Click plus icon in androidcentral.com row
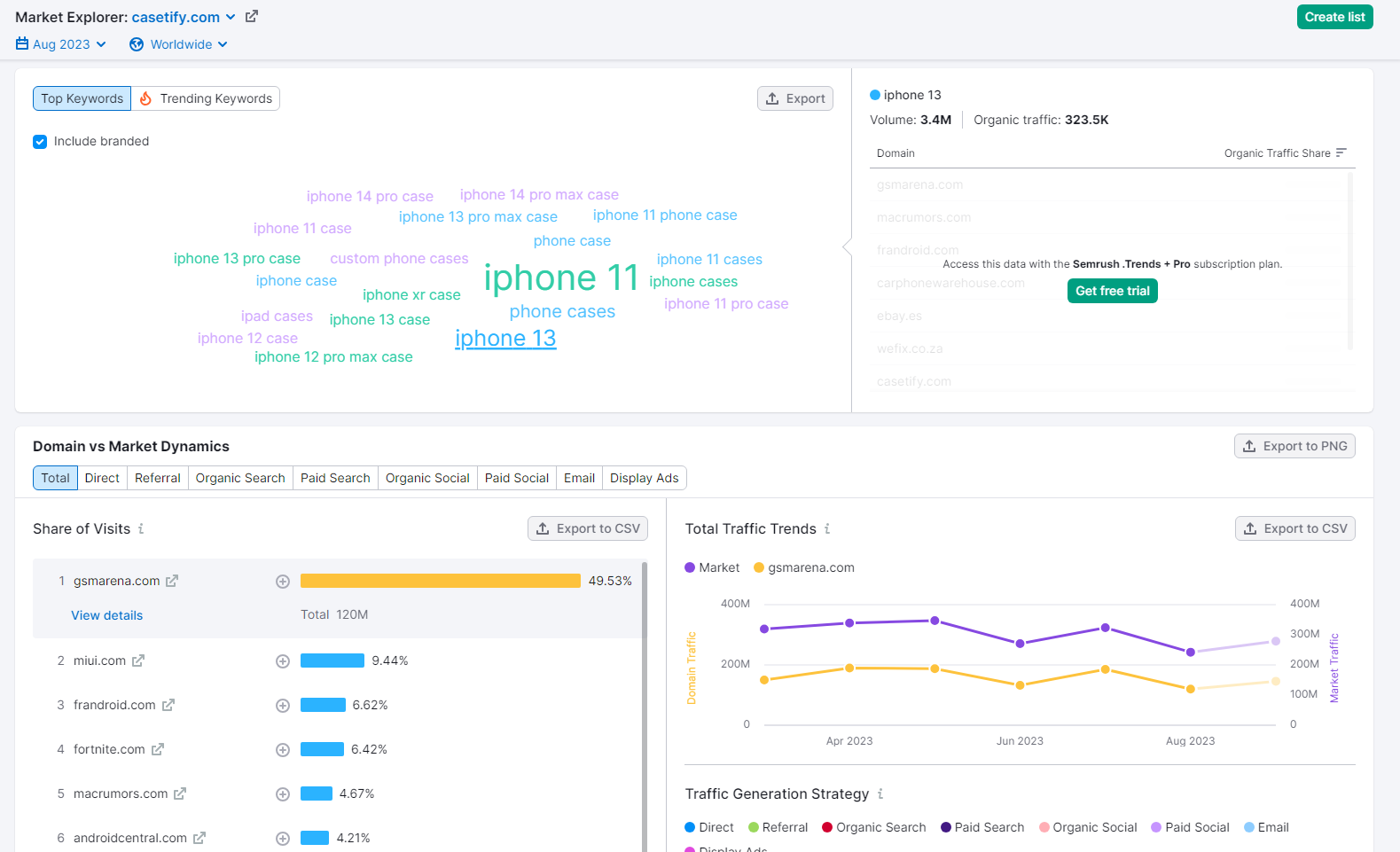Screen dimensions: 1400x852 point(283,839)
